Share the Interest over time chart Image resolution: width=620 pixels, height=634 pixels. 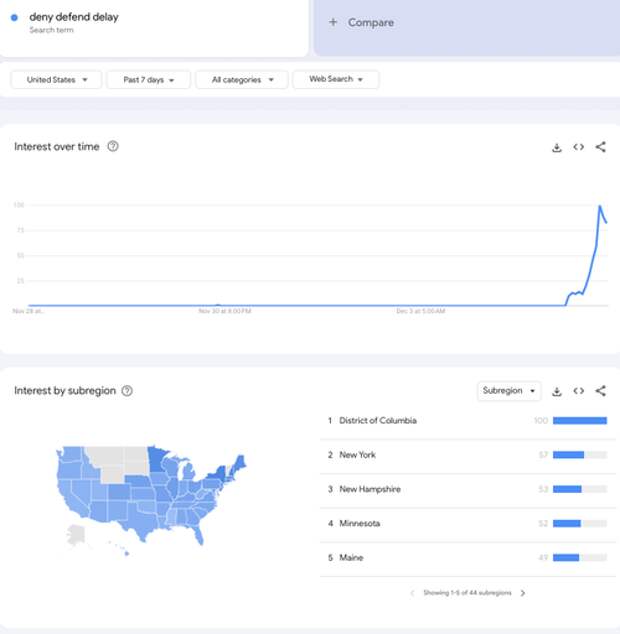[x=601, y=147]
